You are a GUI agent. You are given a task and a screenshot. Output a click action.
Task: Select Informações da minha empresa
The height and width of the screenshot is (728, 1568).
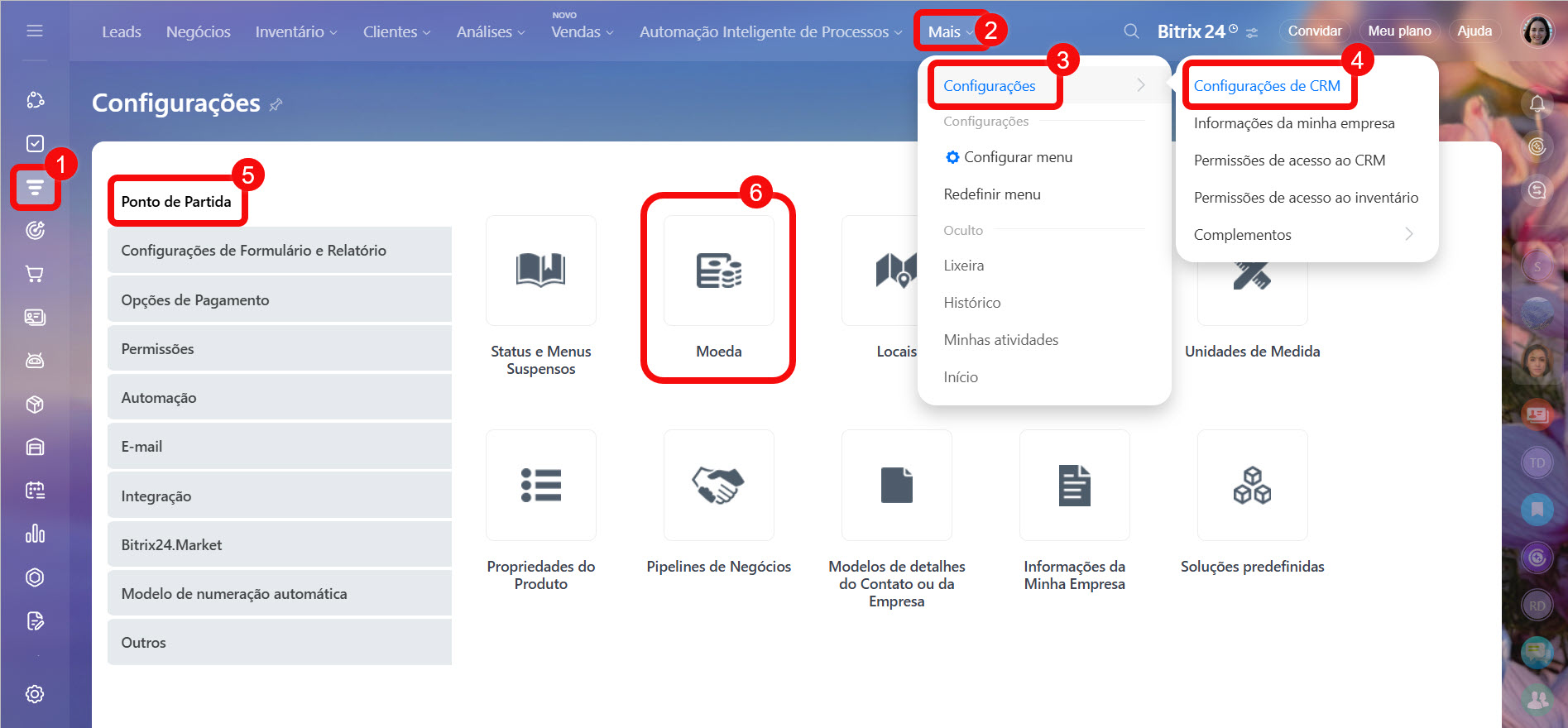pyautogui.click(x=1294, y=122)
